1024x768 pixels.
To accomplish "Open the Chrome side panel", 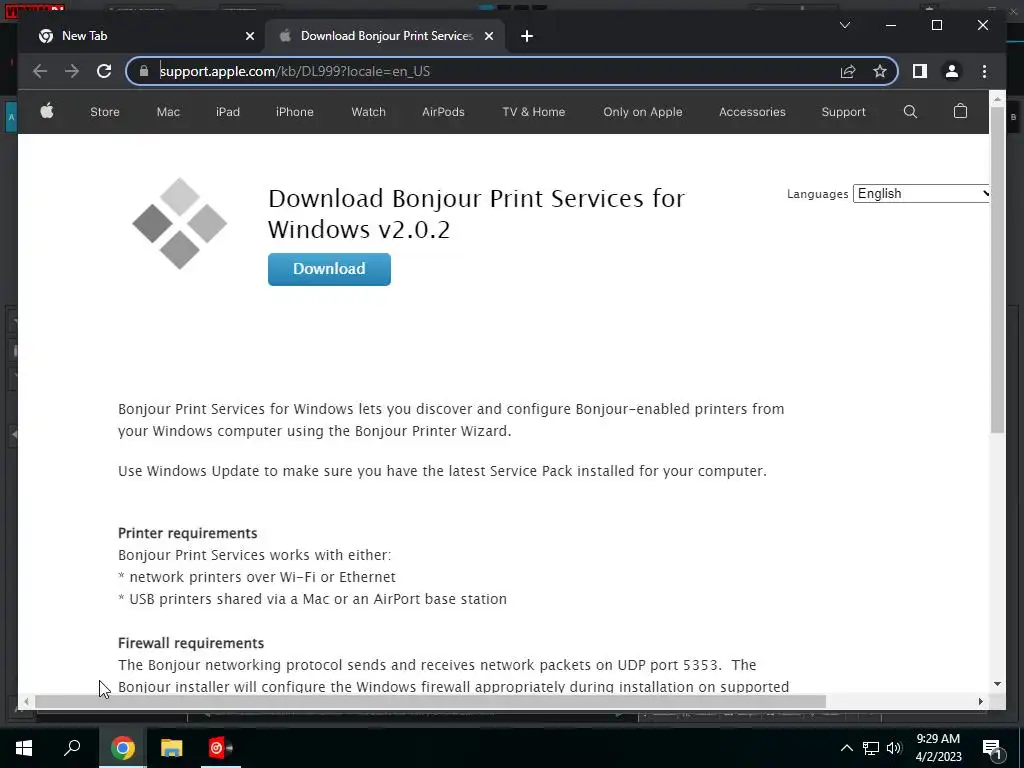I will pos(920,71).
